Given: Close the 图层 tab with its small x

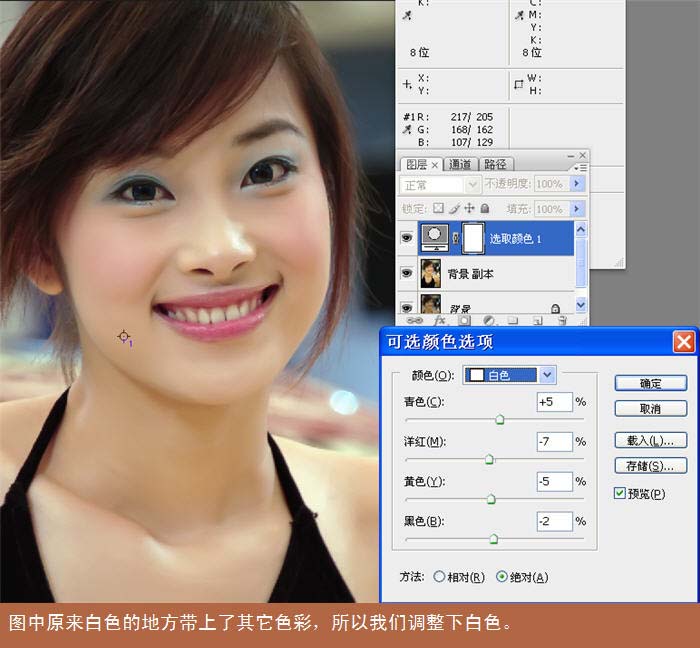Looking at the screenshot, I should (434, 165).
